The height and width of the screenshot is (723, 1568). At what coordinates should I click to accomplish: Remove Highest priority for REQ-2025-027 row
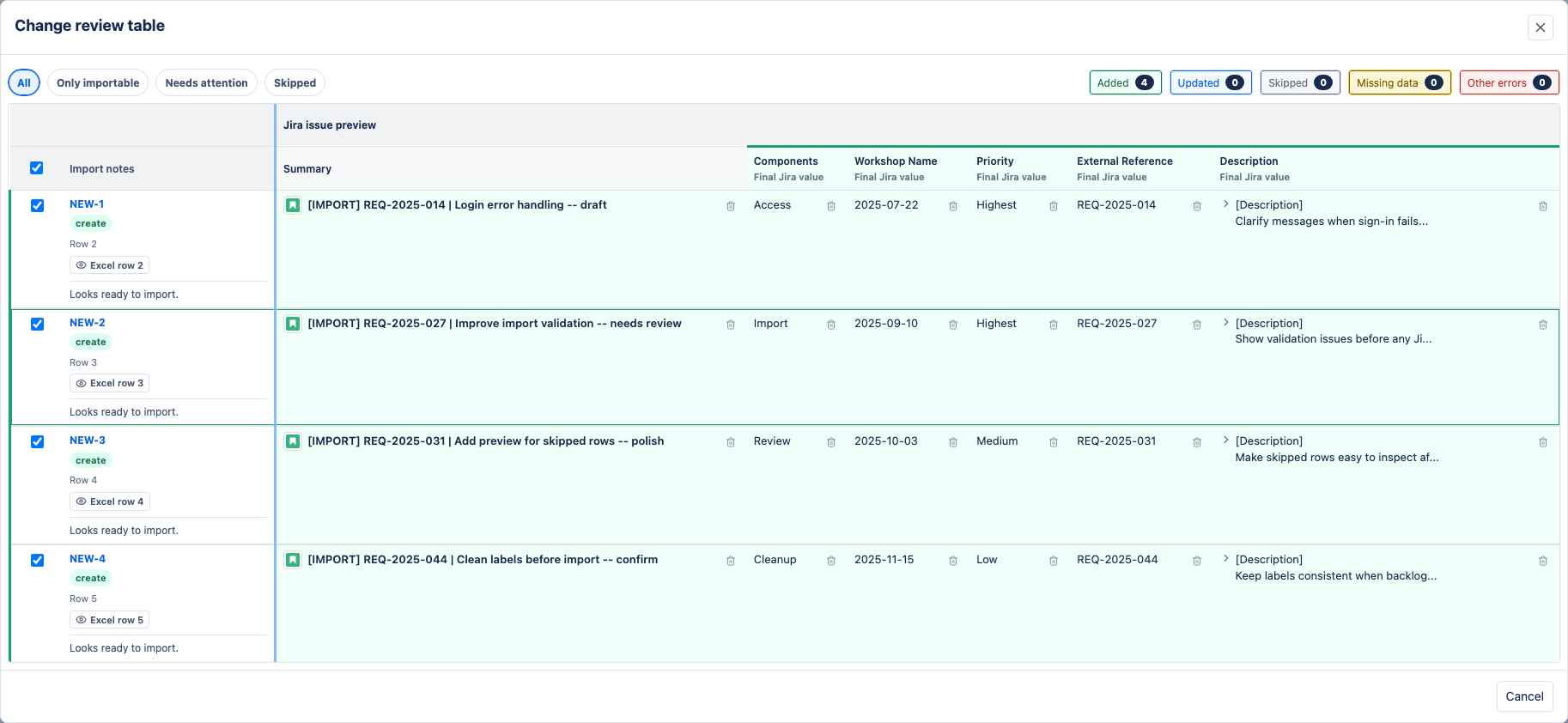coord(1054,325)
